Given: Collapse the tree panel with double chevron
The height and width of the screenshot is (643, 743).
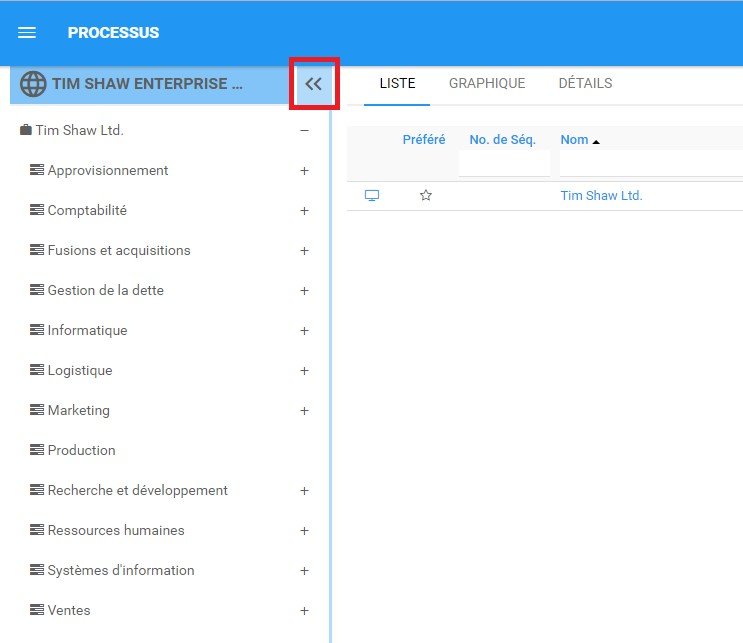Looking at the screenshot, I should click(x=313, y=84).
